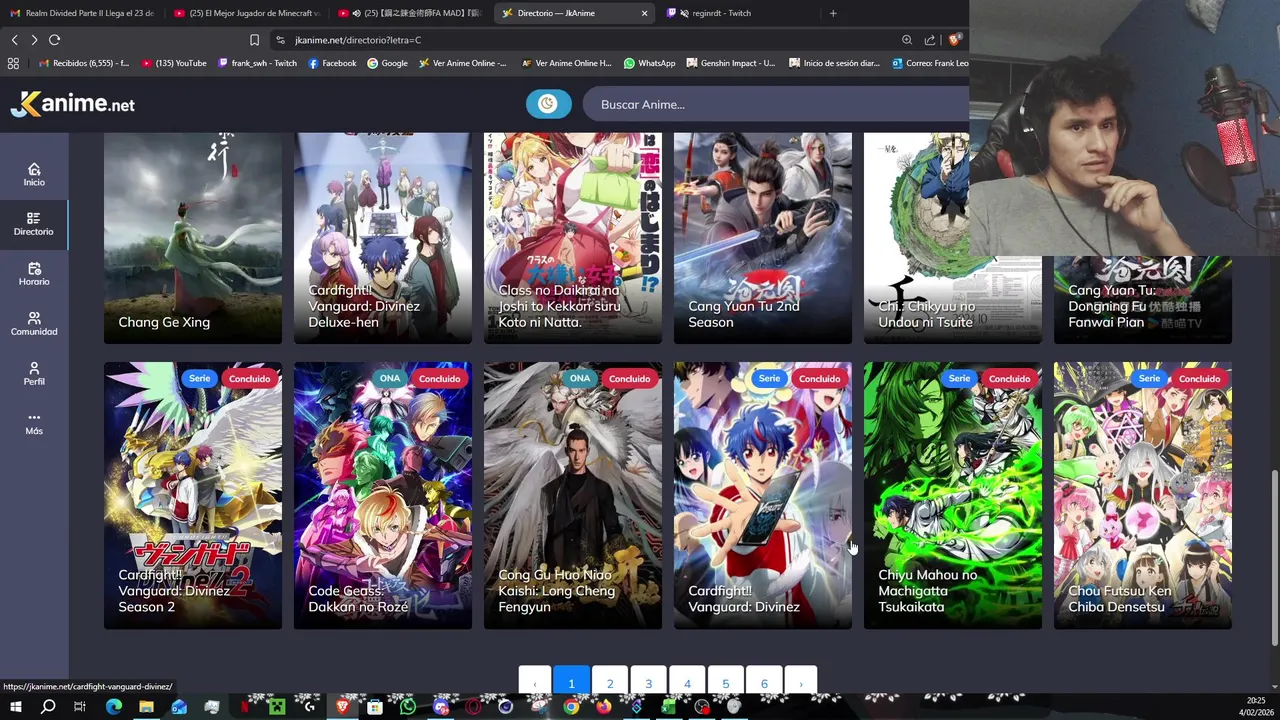The width and height of the screenshot is (1280, 720).
Task: Open Google Chrome from the taskbar
Action: pyautogui.click(x=570, y=707)
